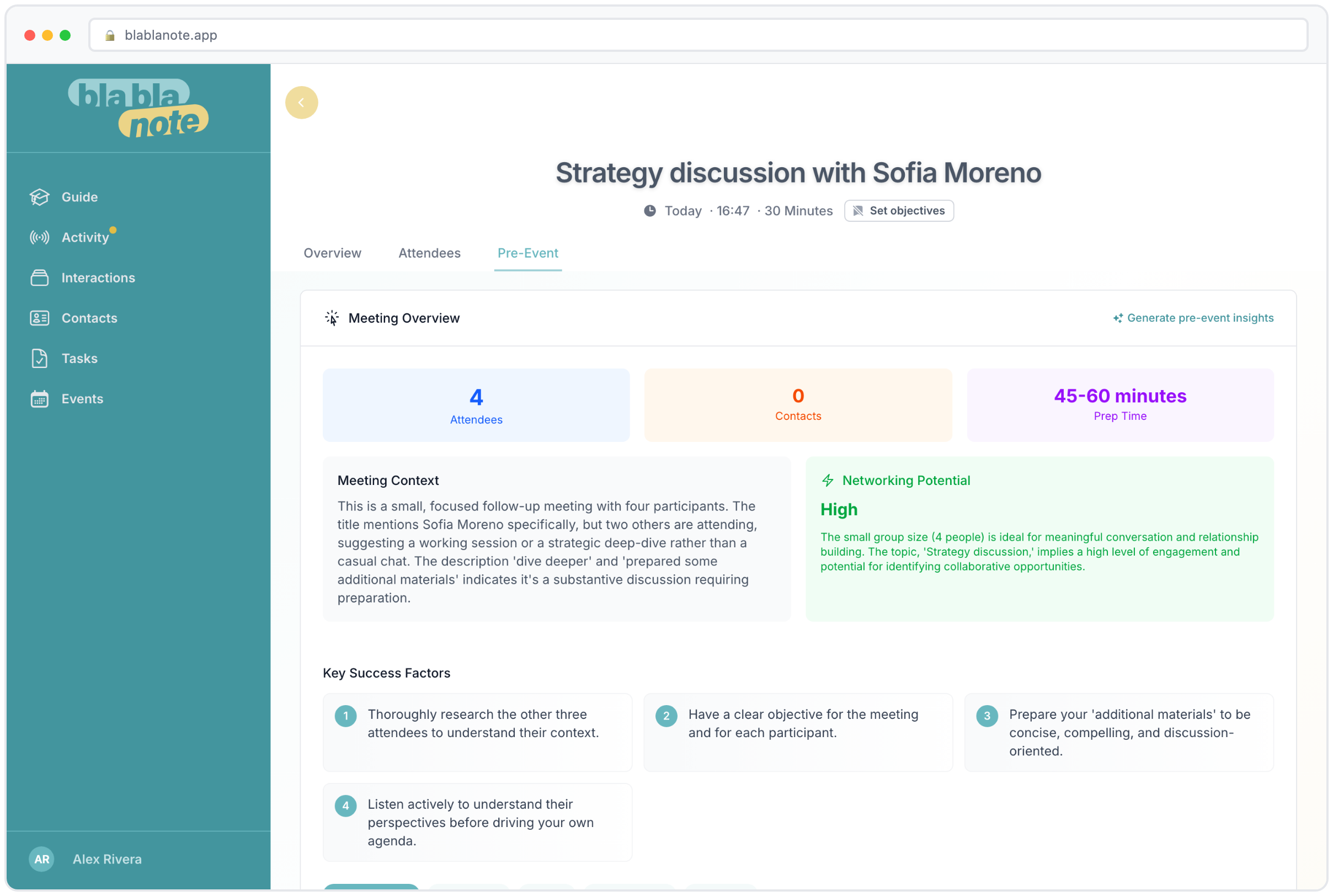Image resolution: width=1333 pixels, height=896 pixels.
Task: Select the 0 Contacts stat card
Action: click(x=798, y=404)
